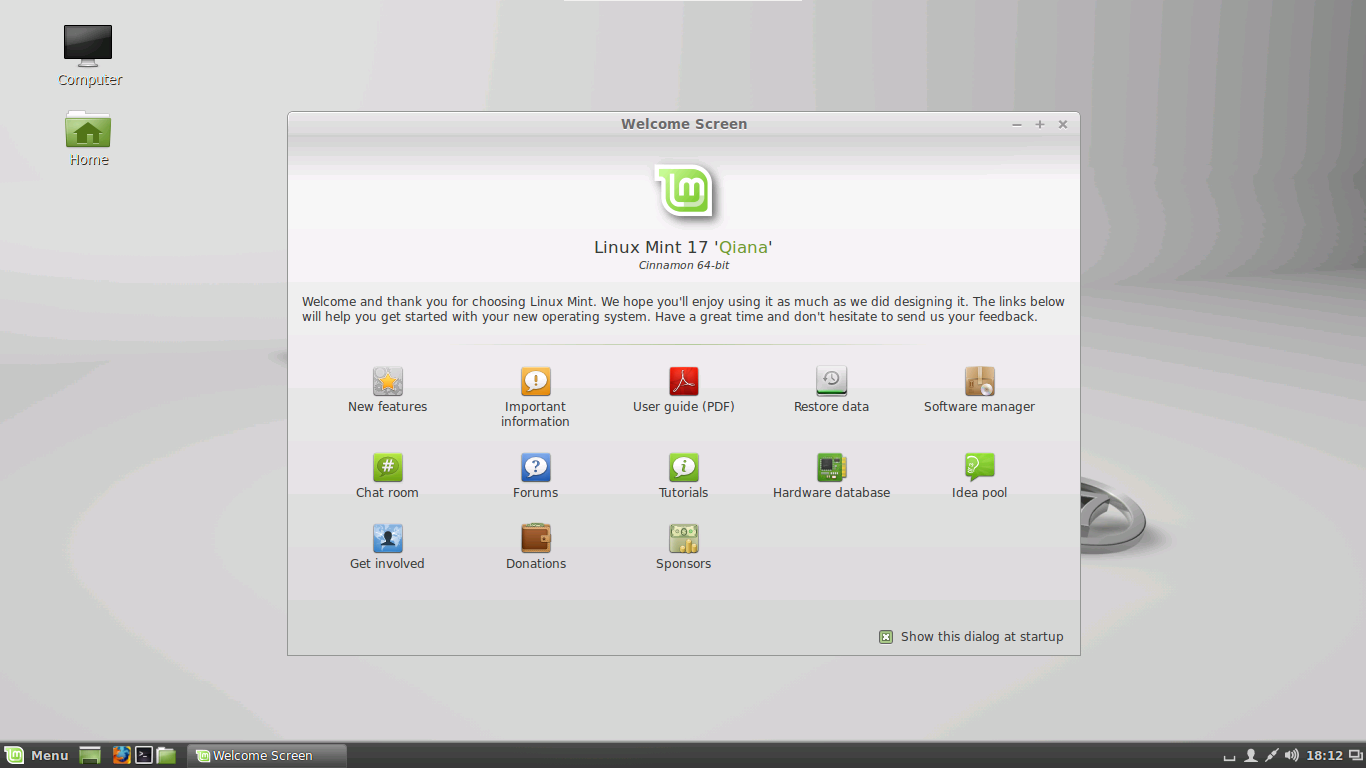Image resolution: width=1366 pixels, height=768 pixels.
Task: Uncheck Show this dialog at startup
Action: tap(886, 637)
